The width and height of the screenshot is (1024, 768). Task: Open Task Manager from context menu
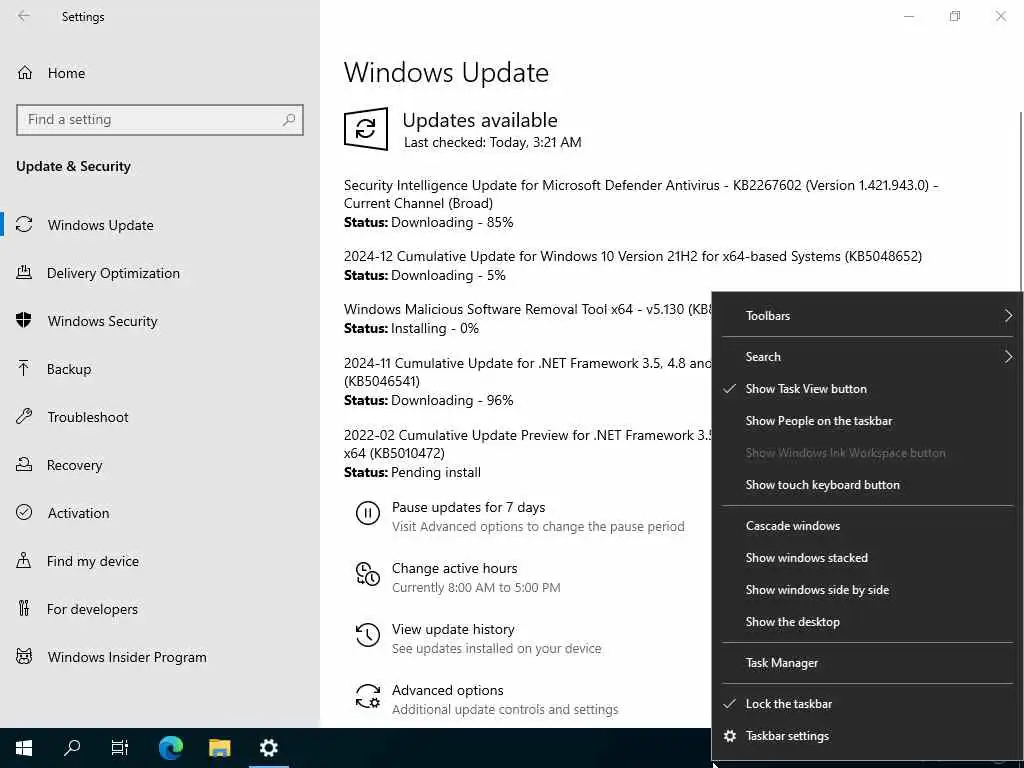[x=867, y=663]
